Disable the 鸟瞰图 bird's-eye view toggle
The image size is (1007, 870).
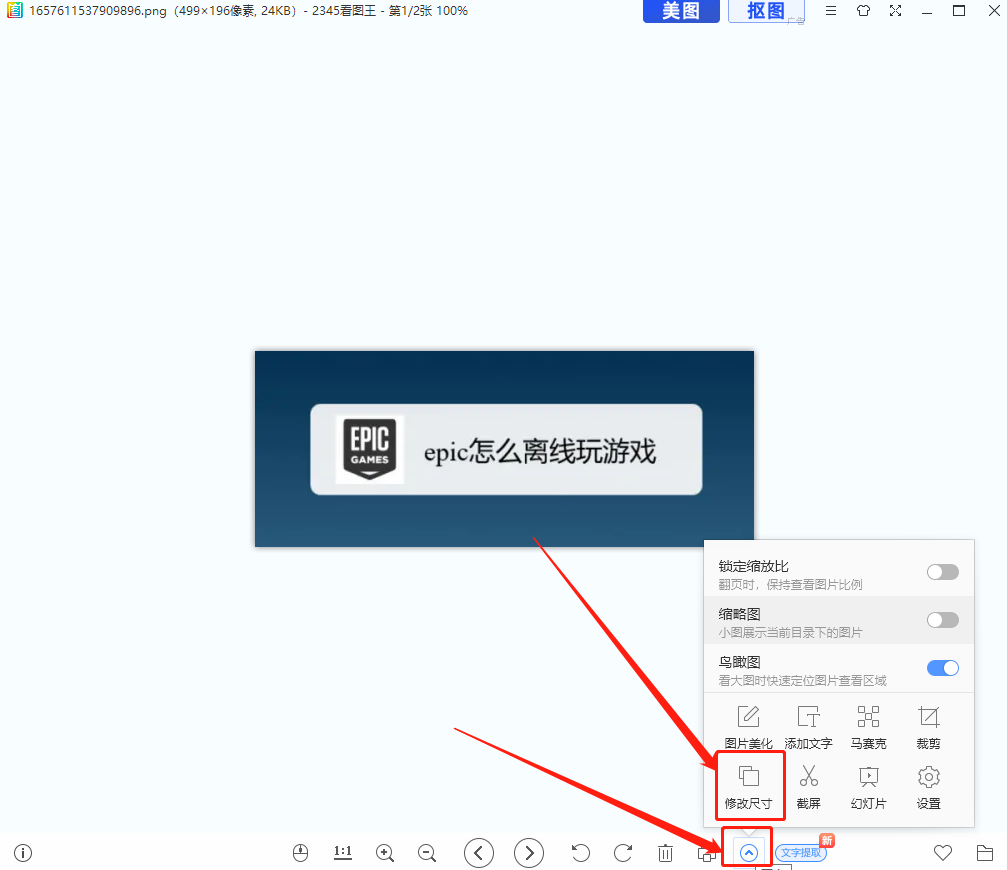941,667
